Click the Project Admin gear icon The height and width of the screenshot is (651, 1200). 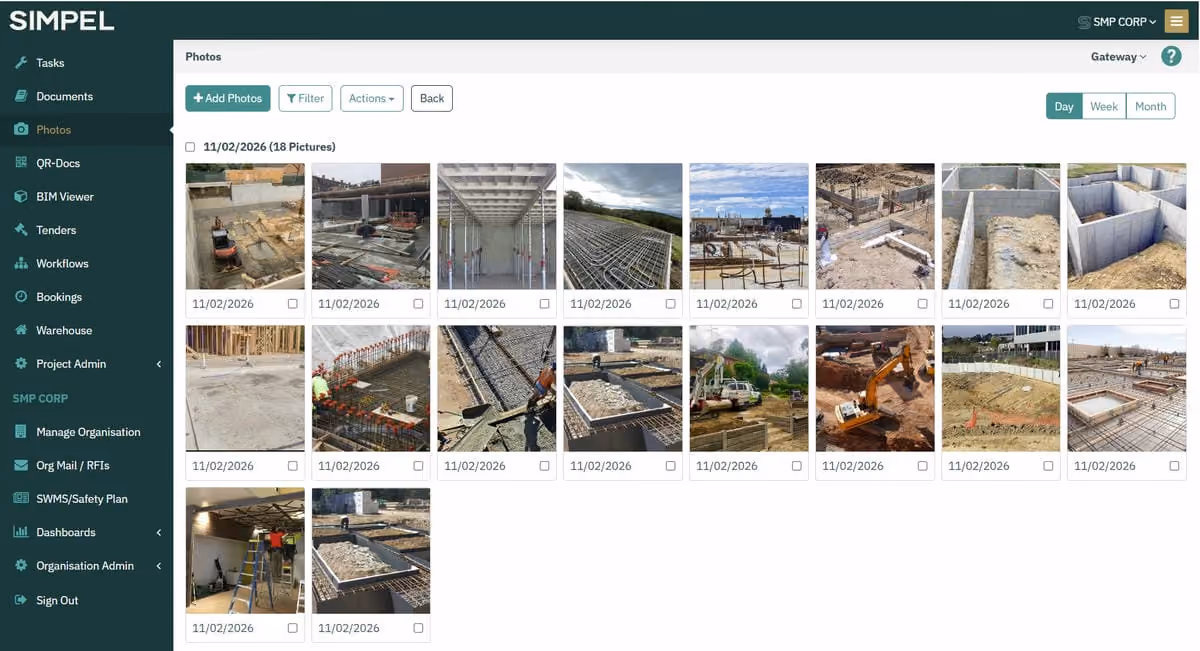click(21, 364)
